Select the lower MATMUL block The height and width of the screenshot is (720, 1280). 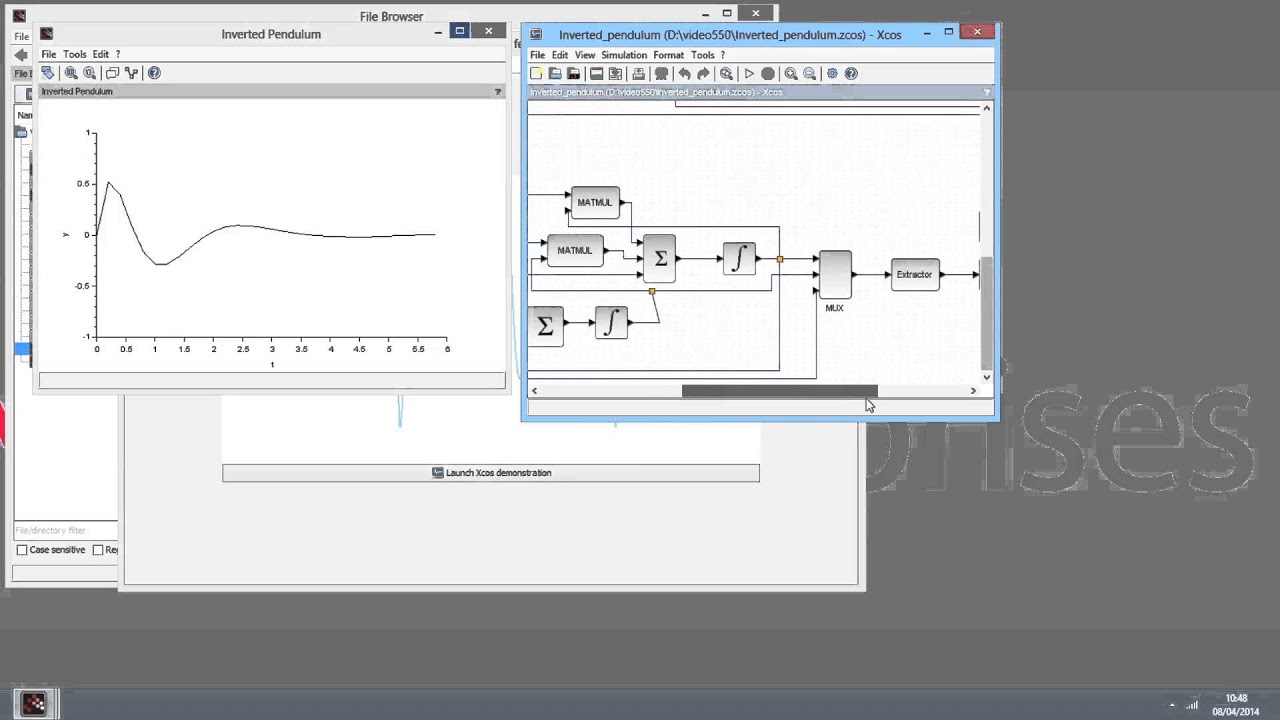pyautogui.click(x=575, y=250)
